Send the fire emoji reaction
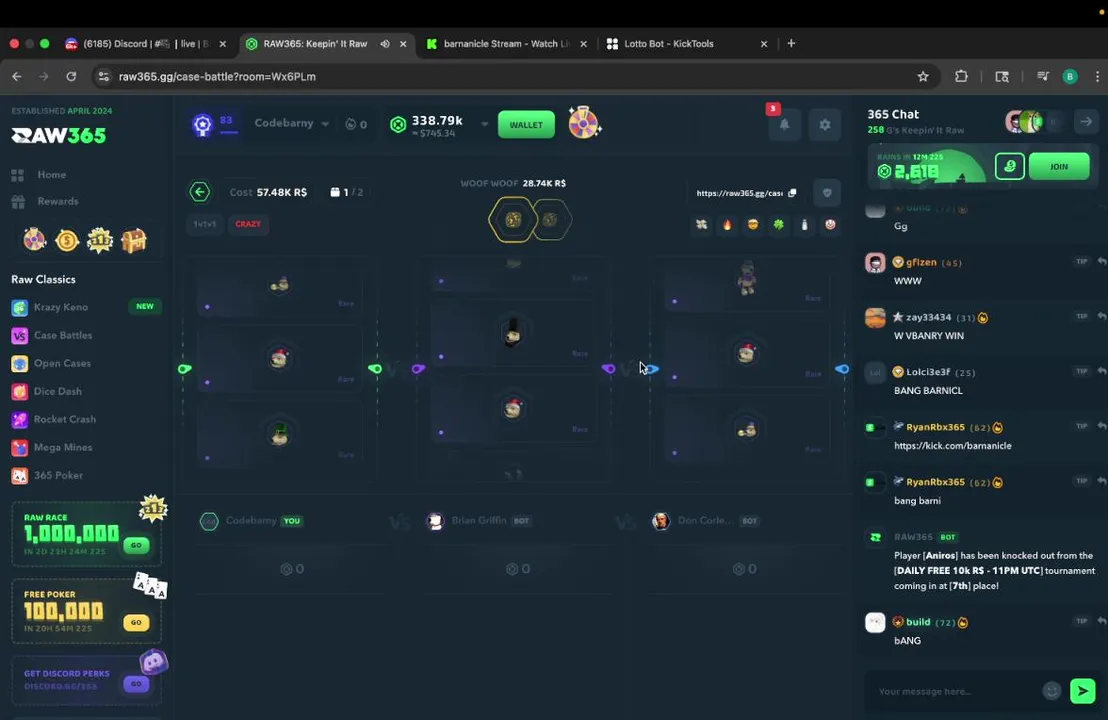The height and width of the screenshot is (720, 1108). tap(727, 225)
